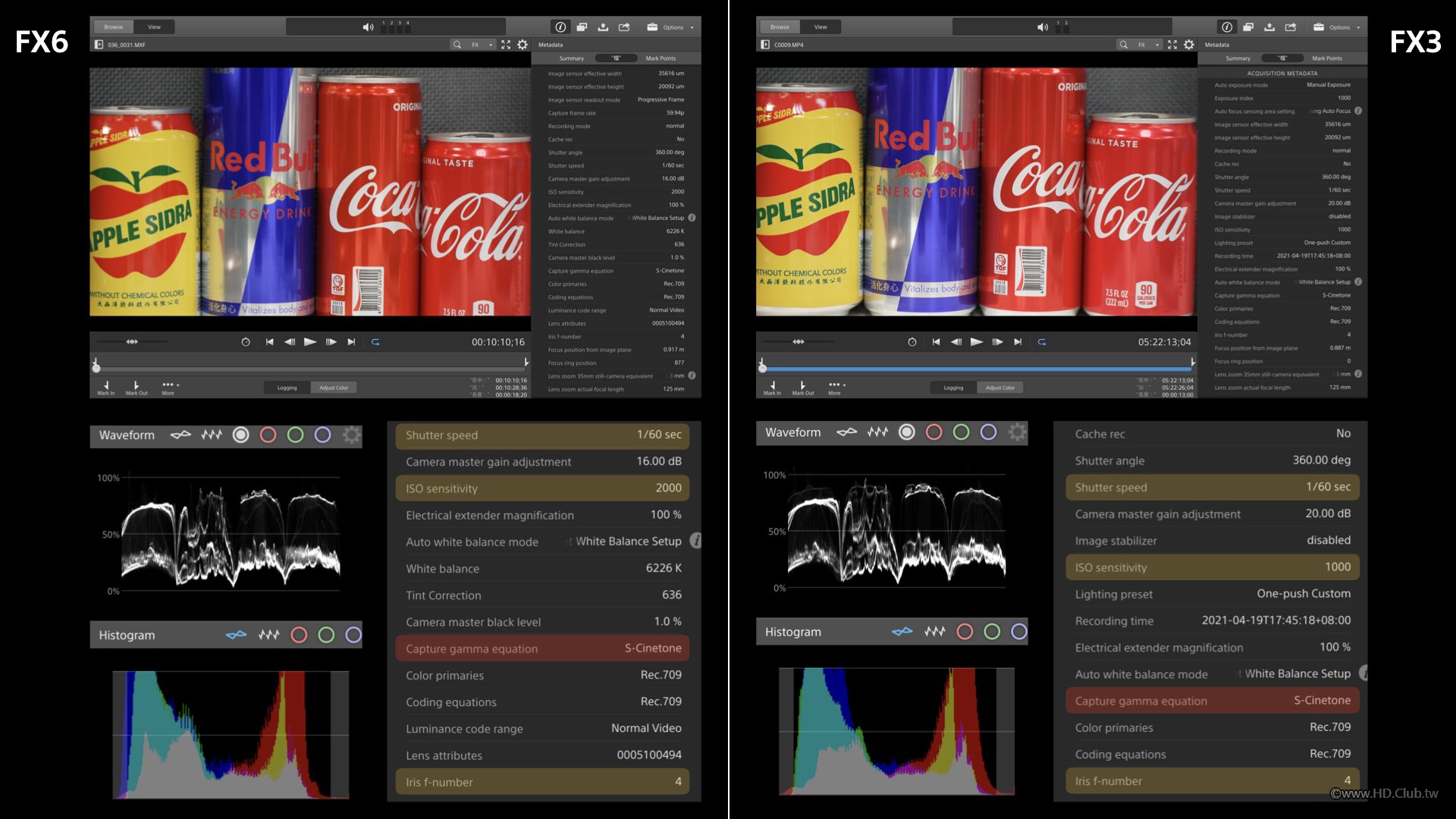Open the Fit zoom dropdown in FX6 viewer

point(482,45)
